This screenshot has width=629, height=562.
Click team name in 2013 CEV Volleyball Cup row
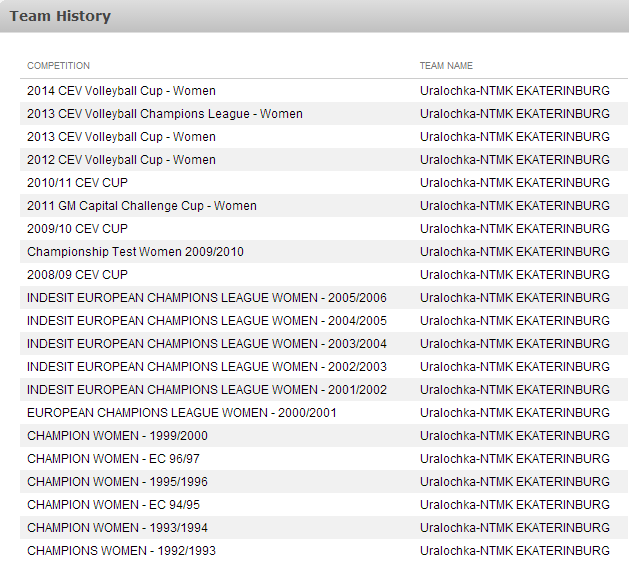coord(515,137)
